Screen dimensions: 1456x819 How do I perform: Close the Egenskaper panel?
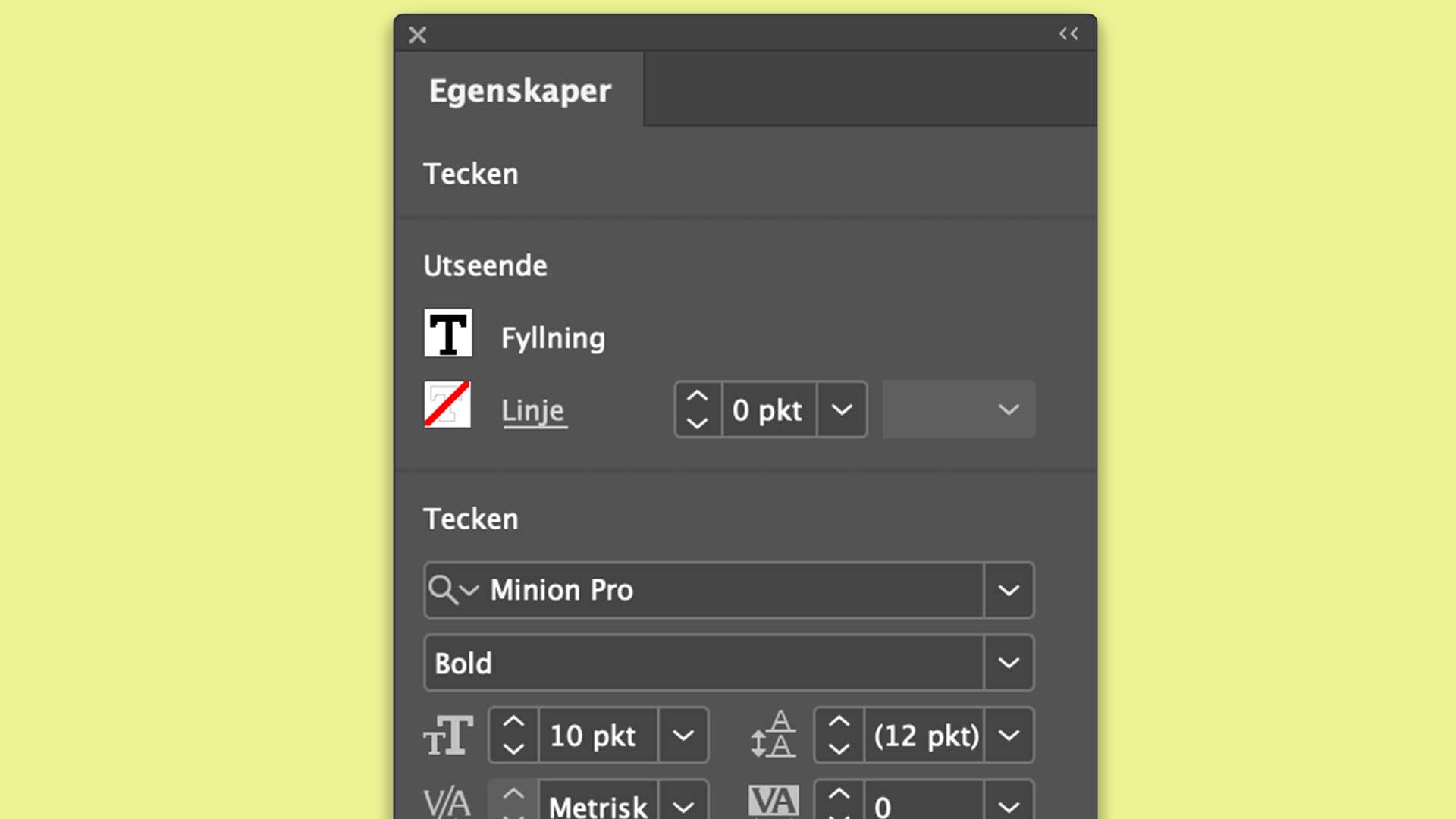(x=417, y=35)
